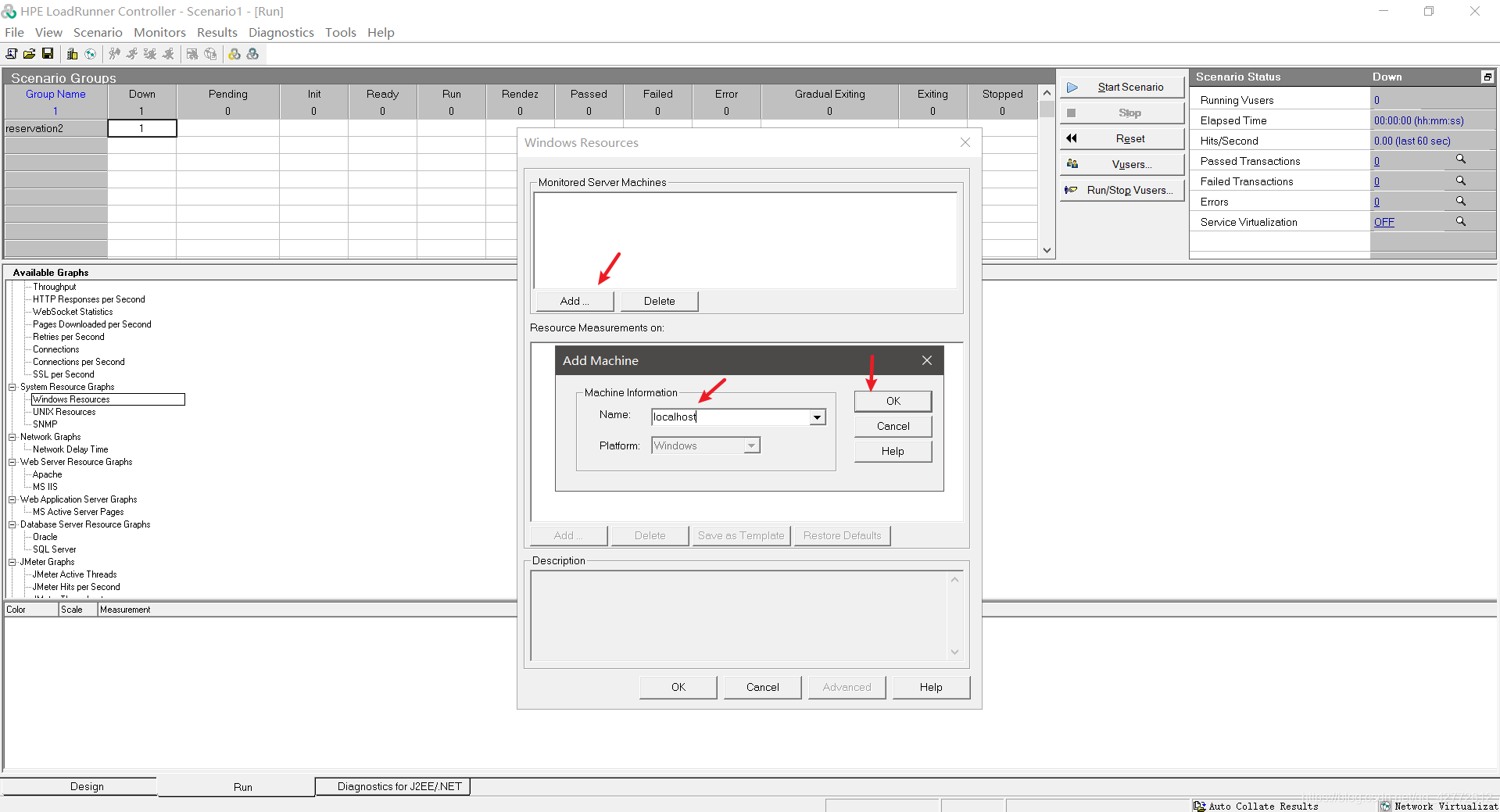Image resolution: width=1500 pixels, height=812 pixels.
Task: Close the Windows Resources dialog
Action: coord(965,142)
